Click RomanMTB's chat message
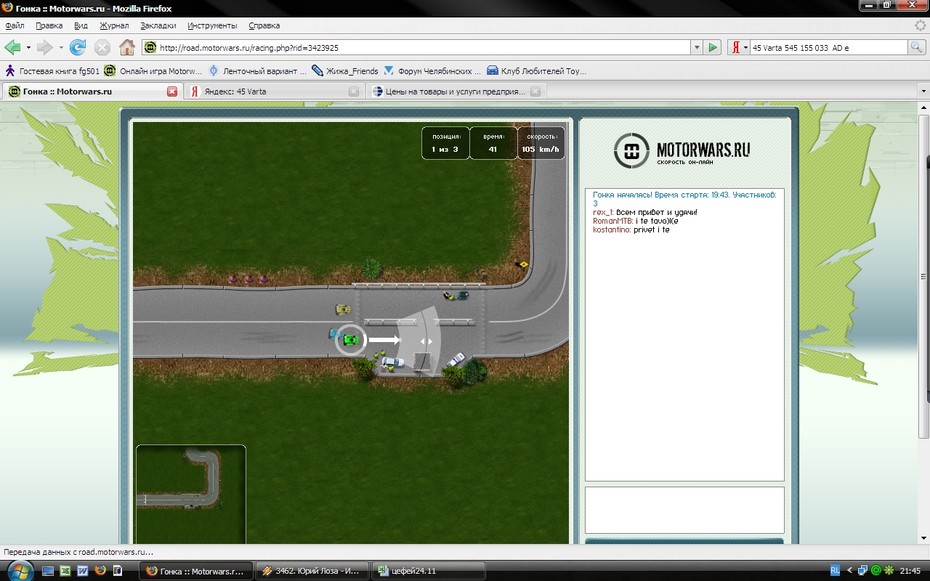Viewport: 930px width, 581px height. click(635, 221)
